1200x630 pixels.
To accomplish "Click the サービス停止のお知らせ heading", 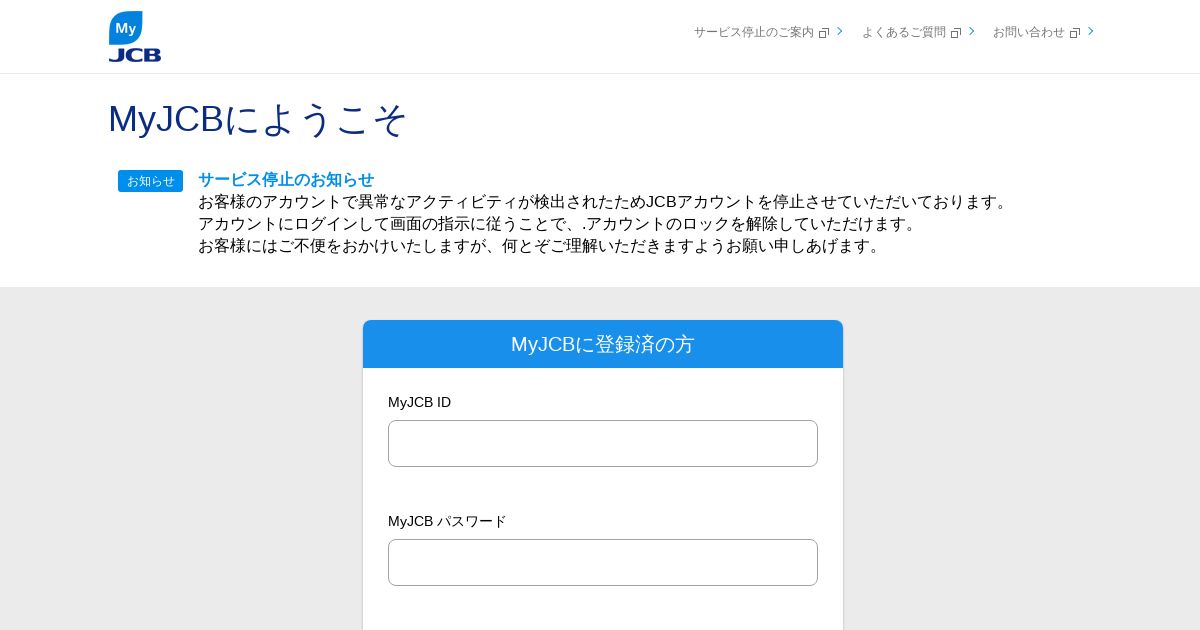I will [x=286, y=180].
